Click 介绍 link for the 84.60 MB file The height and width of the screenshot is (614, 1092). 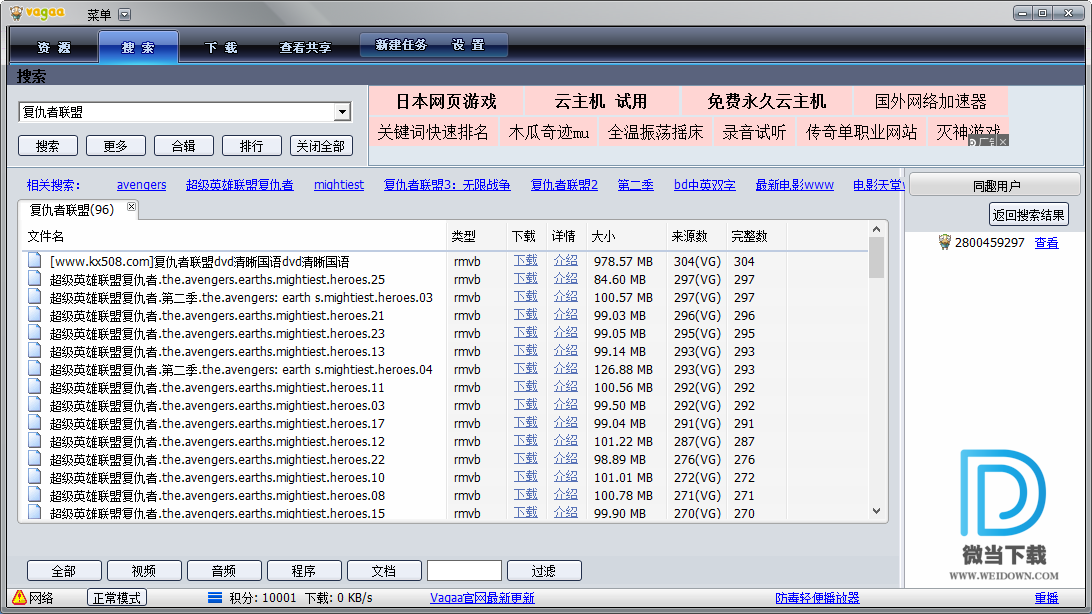pos(566,278)
